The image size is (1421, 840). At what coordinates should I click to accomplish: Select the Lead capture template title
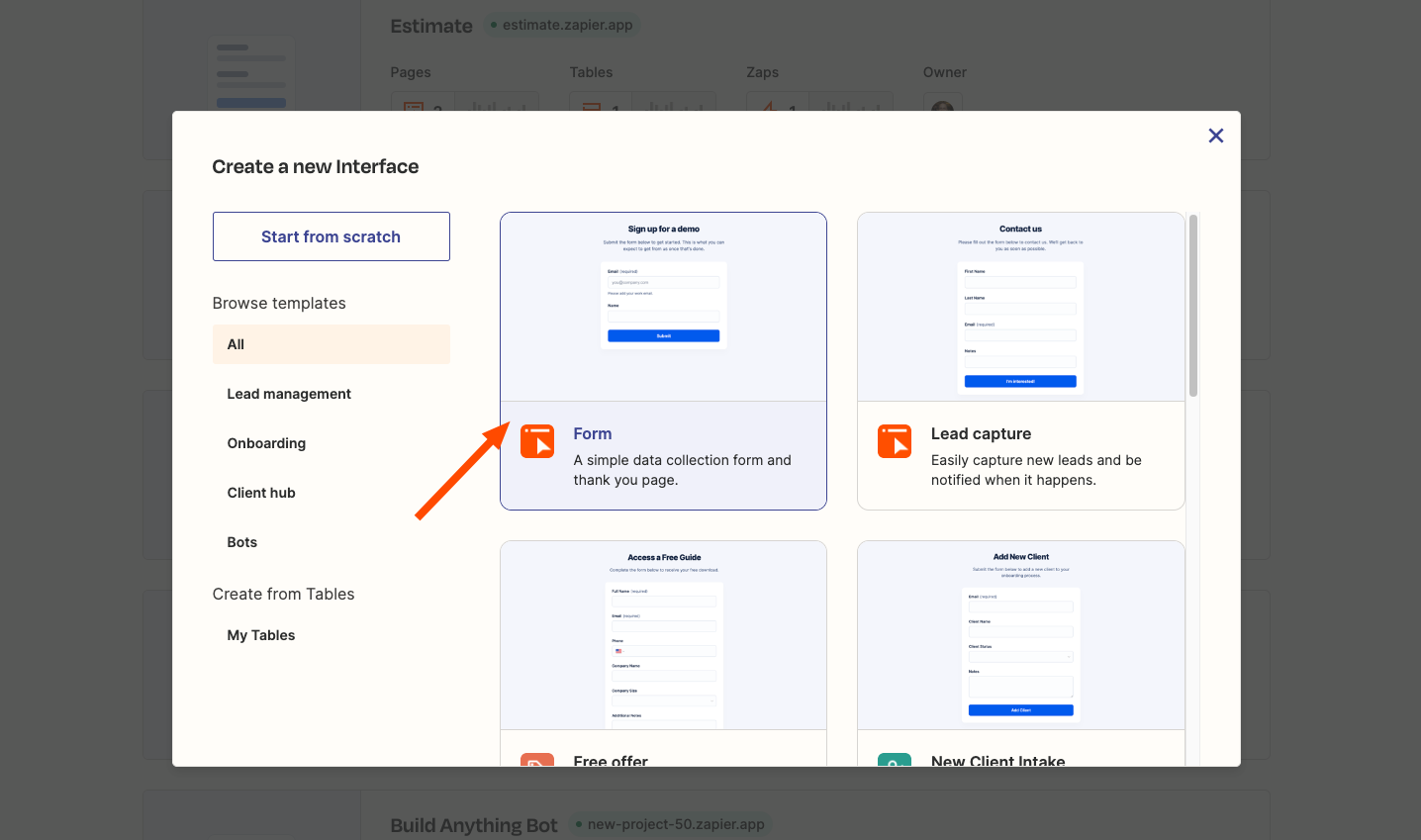(981, 433)
